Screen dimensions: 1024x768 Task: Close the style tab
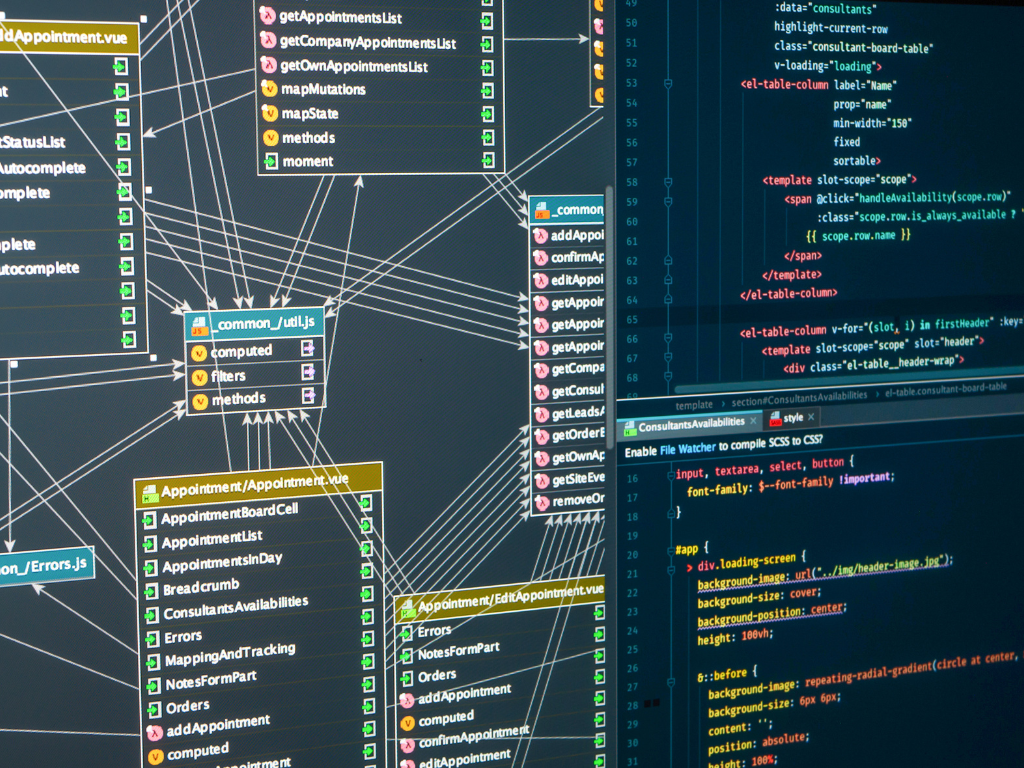pos(812,417)
